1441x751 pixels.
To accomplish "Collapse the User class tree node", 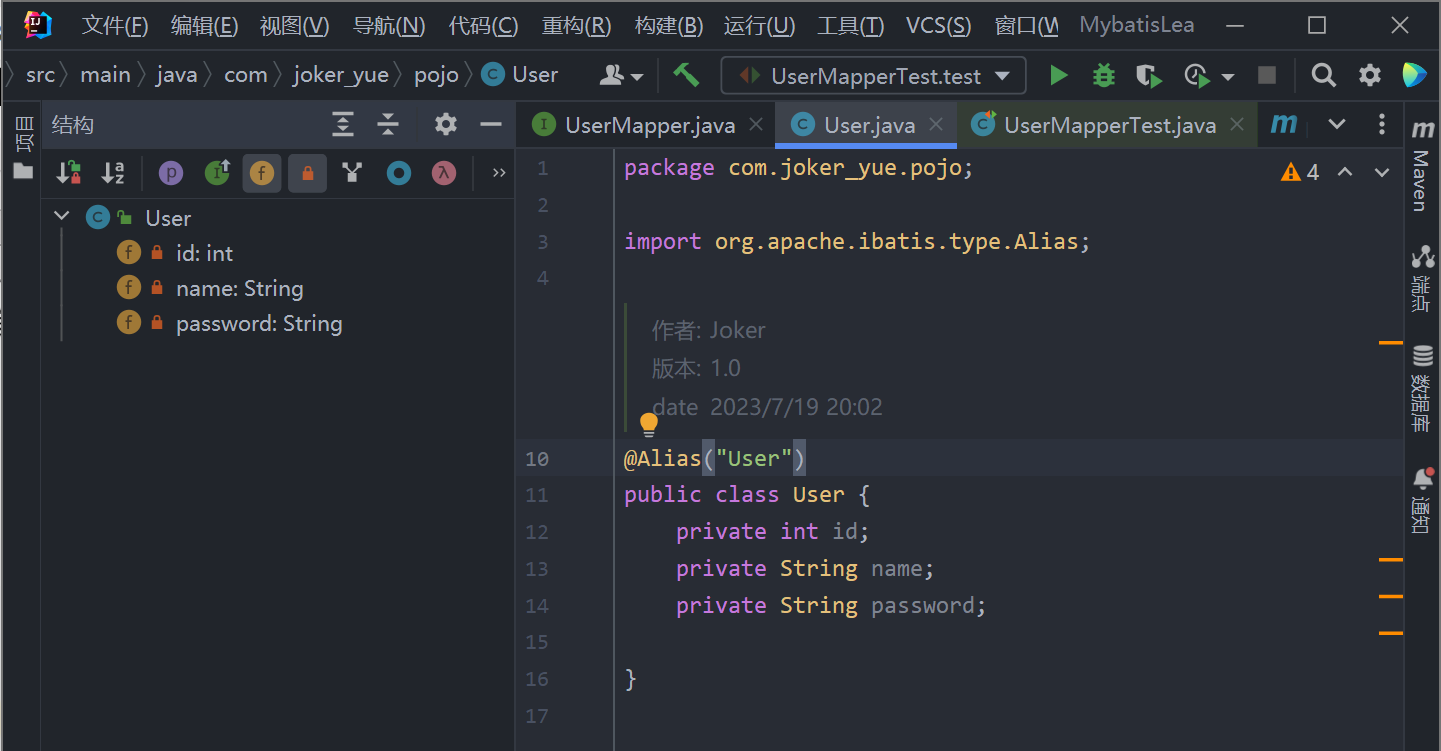I will point(62,217).
